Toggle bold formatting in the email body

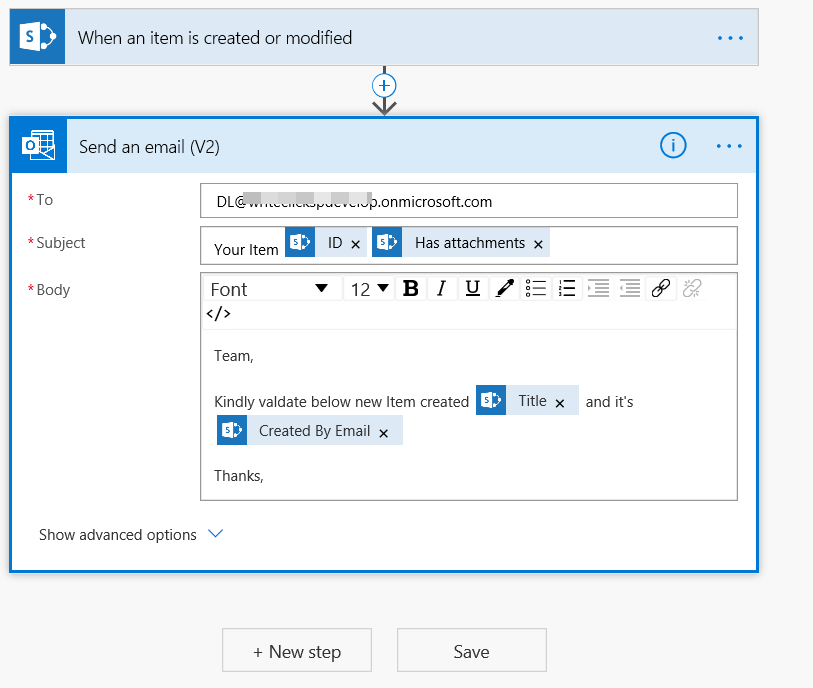click(x=410, y=288)
